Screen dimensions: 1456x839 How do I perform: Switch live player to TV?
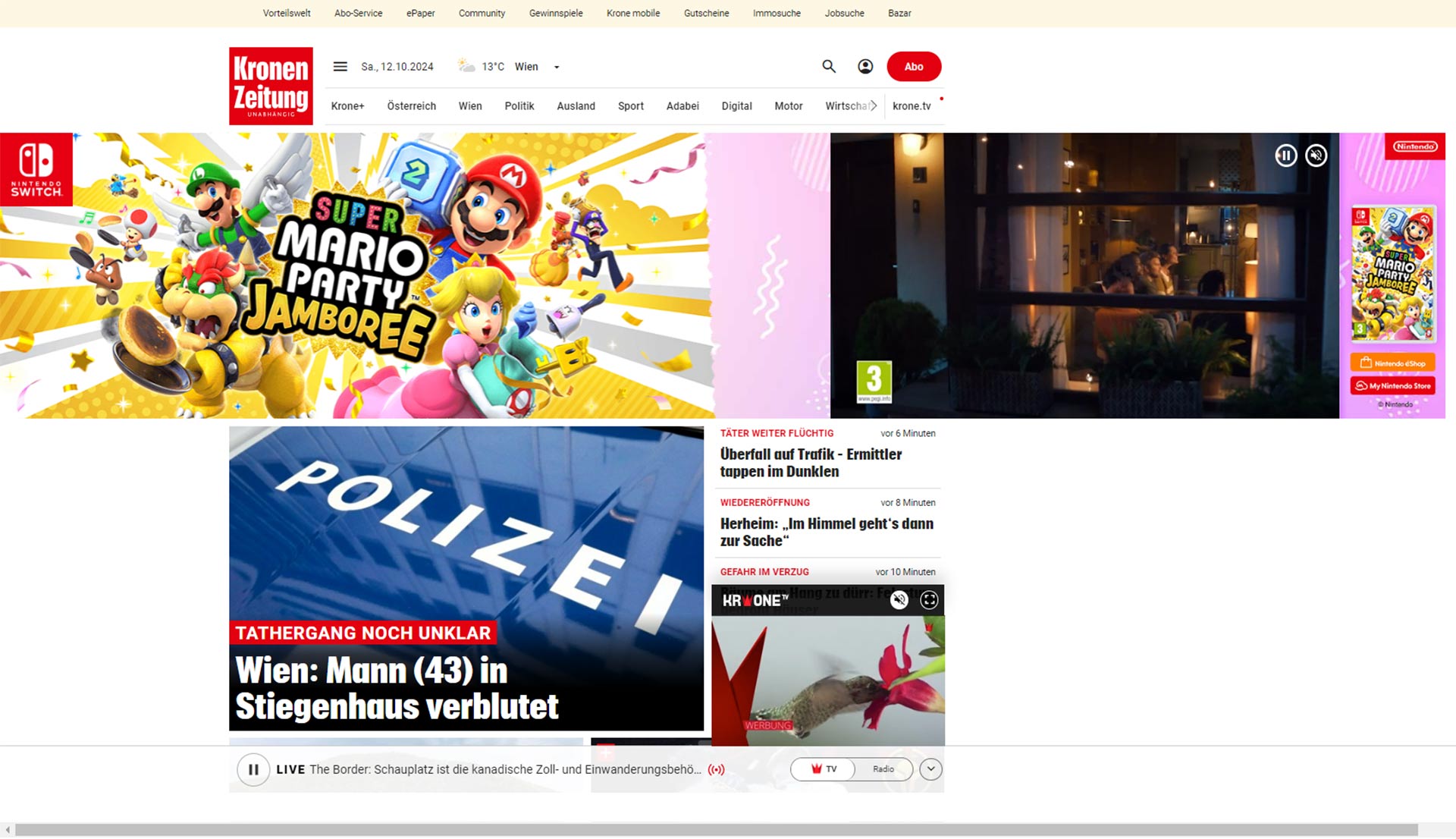tap(824, 769)
